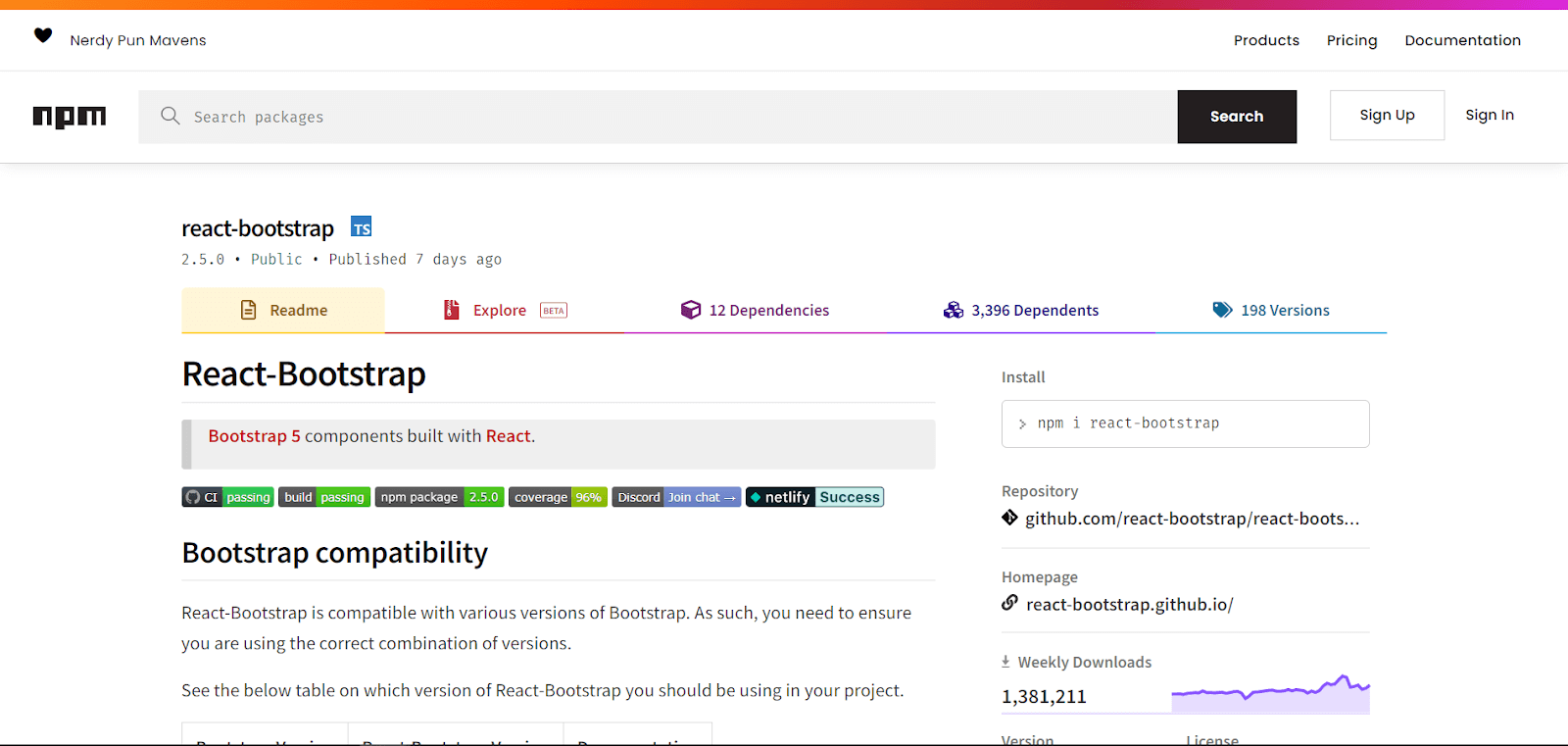Focus the Search packages input field

click(x=658, y=117)
